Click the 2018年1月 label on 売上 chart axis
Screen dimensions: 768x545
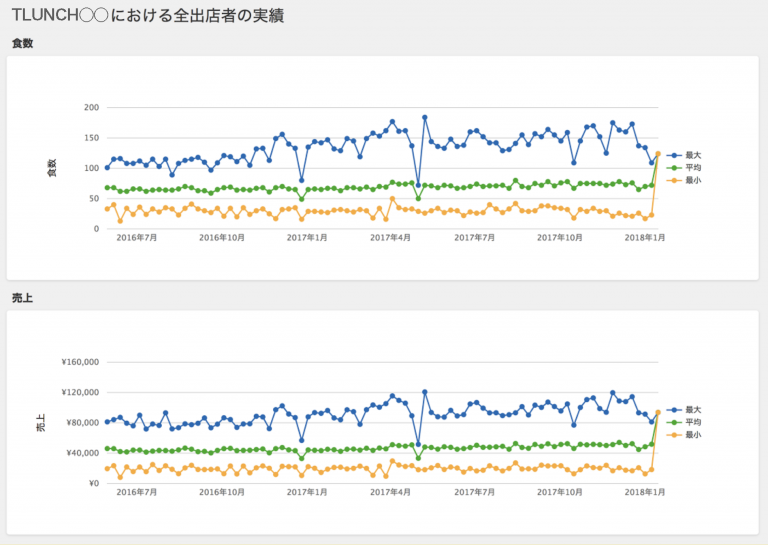pyautogui.click(x=645, y=492)
